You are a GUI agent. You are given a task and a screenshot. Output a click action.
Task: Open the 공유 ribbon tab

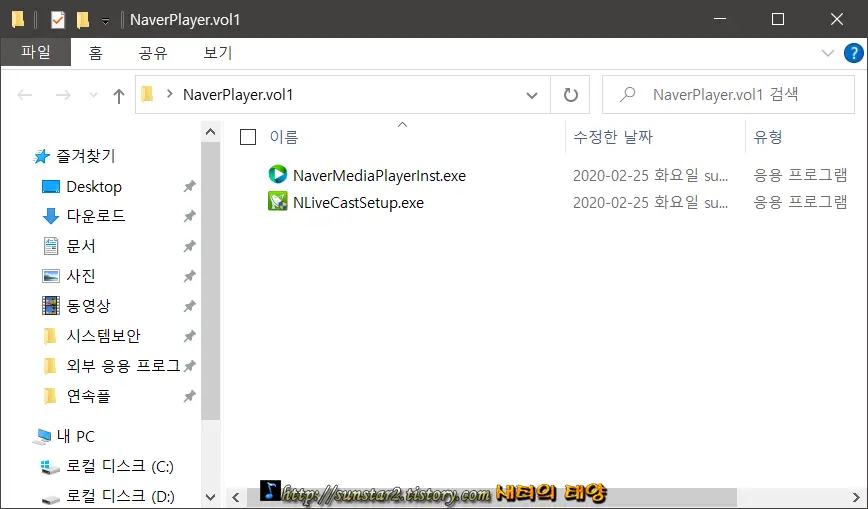(x=153, y=53)
